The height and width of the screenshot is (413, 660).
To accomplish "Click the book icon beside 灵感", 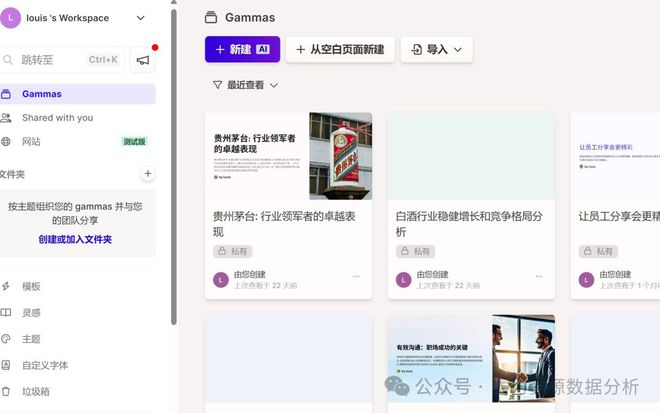I will (x=5, y=312).
